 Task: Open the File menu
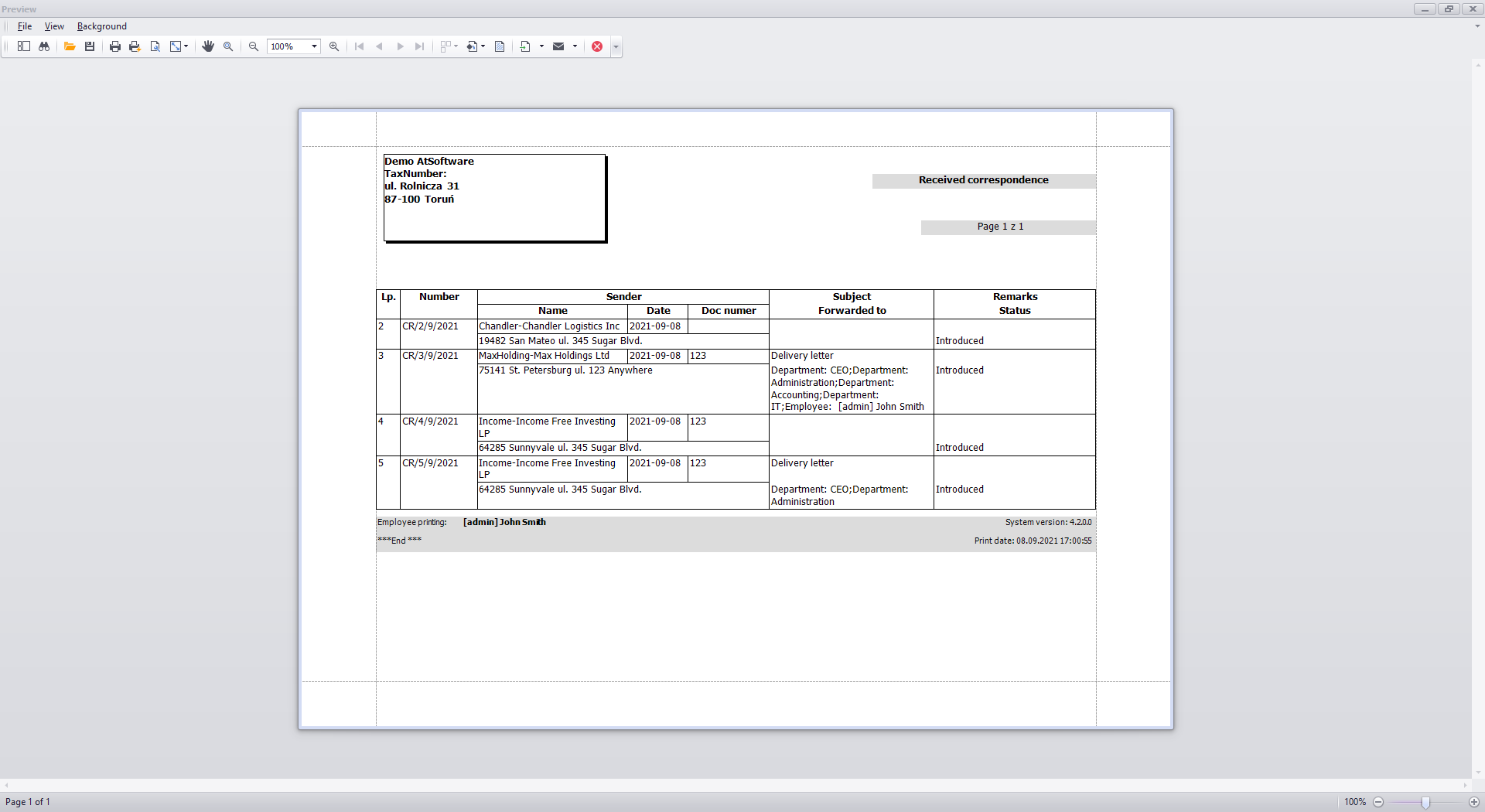click(x=25, y=26)
